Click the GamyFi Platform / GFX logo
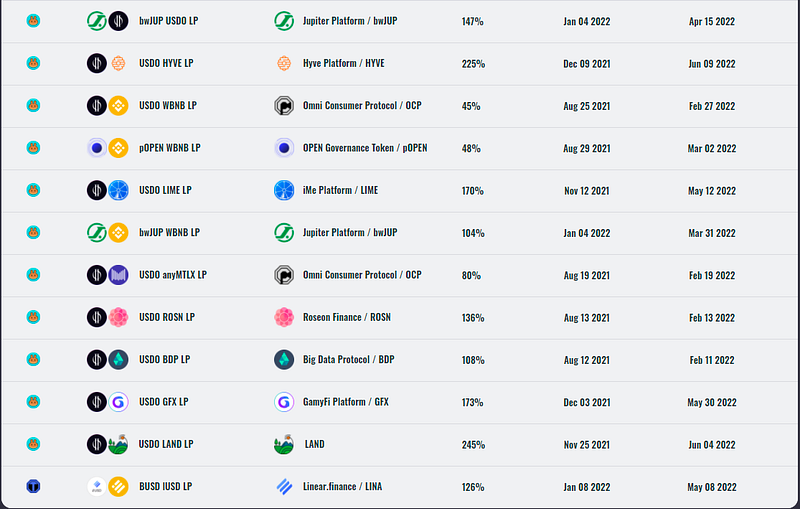The image size is (800, 509). coord(283,402)
